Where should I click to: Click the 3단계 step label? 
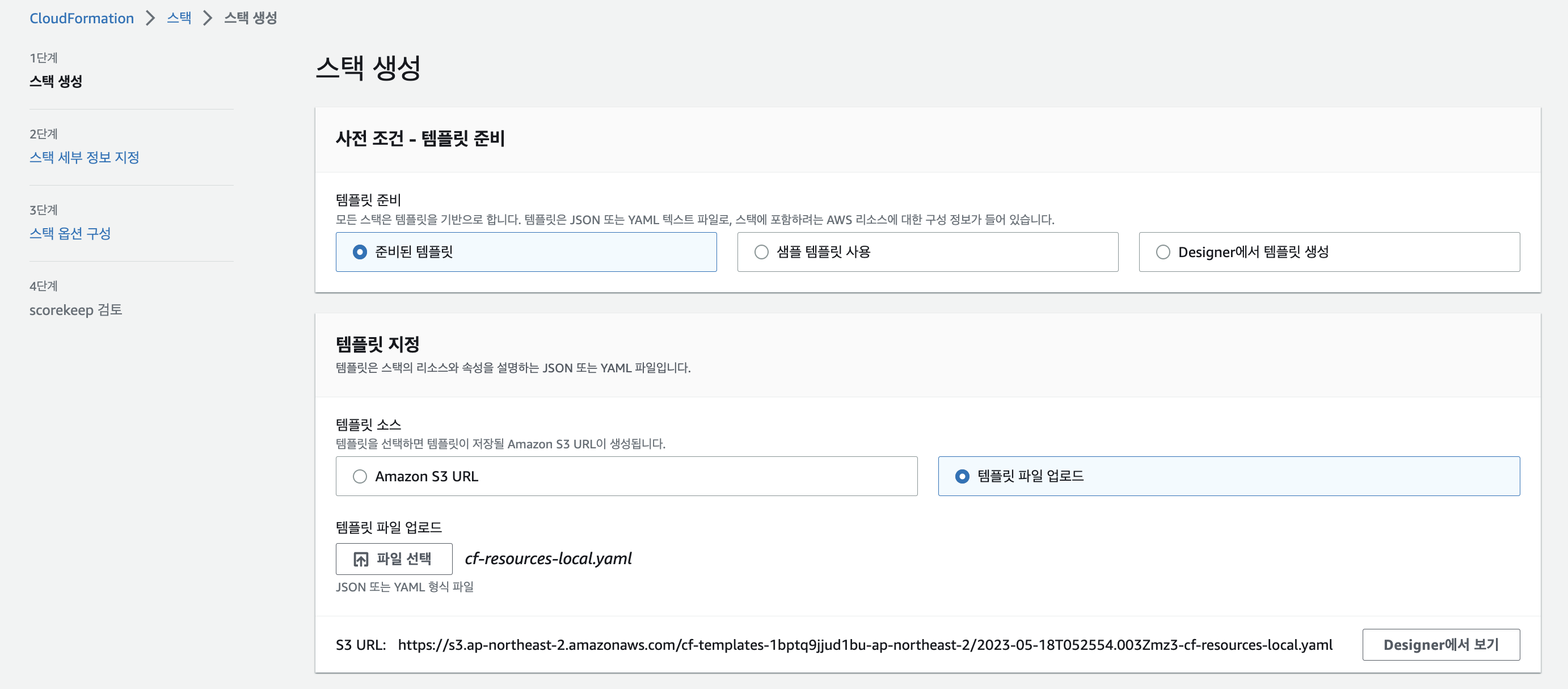43,210
